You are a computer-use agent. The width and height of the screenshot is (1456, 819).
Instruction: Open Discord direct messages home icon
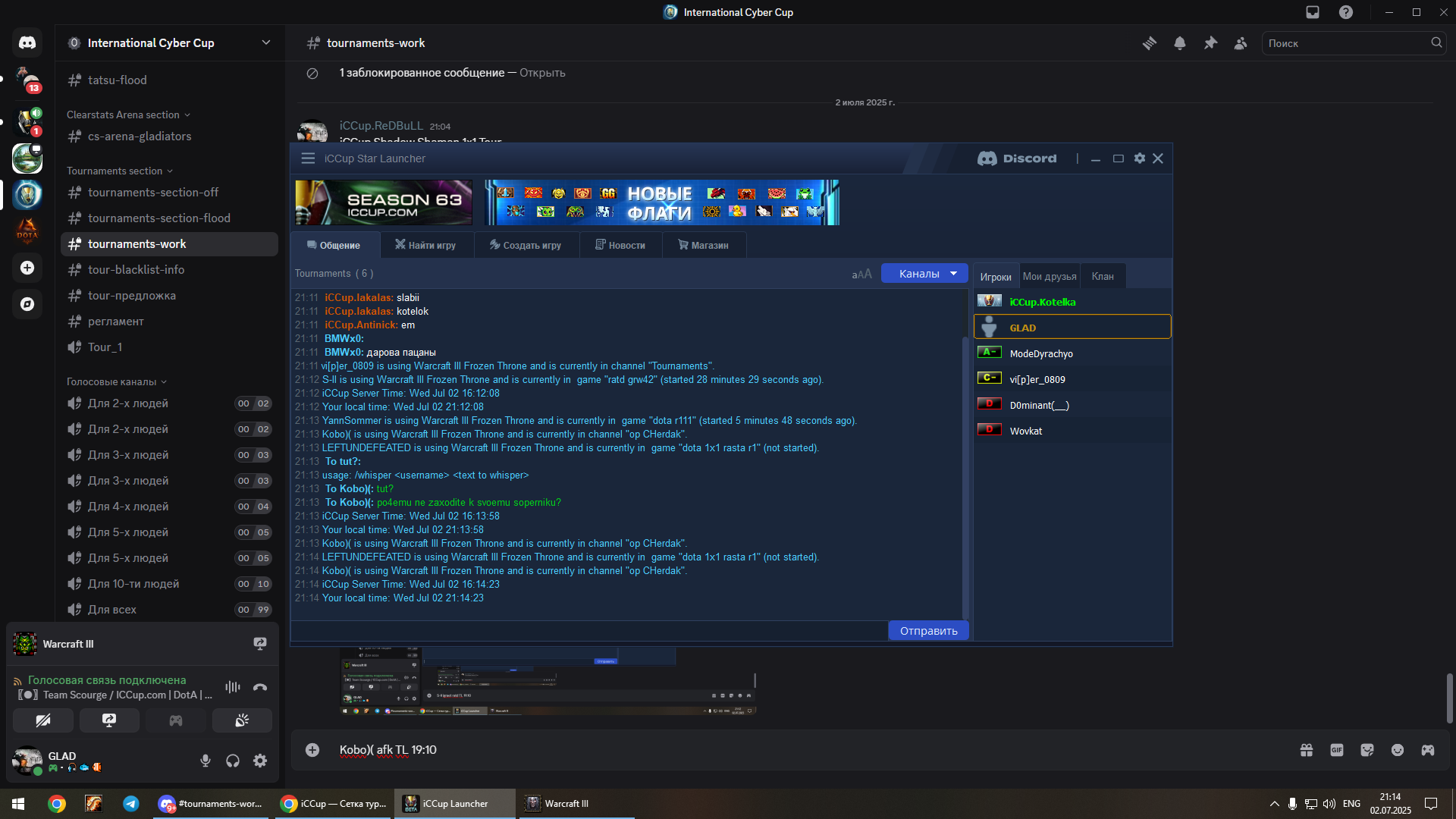click(27, 43)
